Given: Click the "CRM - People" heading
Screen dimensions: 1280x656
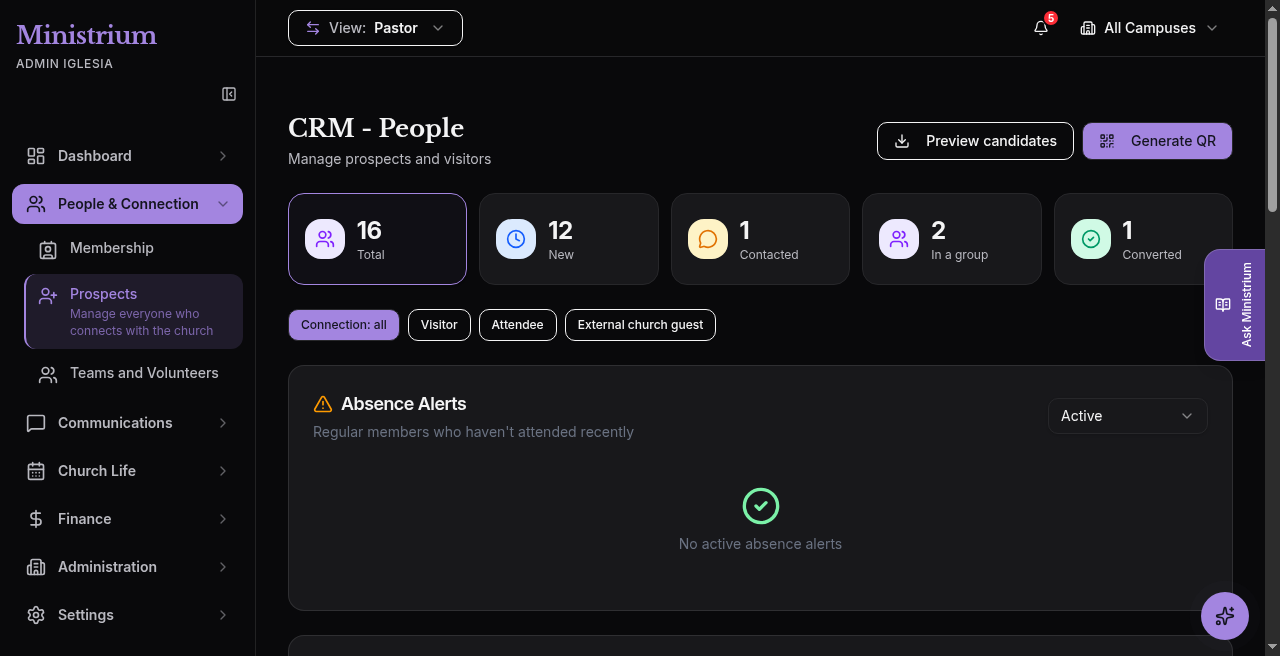Looking at the screenshot, I should pos(376,128).
